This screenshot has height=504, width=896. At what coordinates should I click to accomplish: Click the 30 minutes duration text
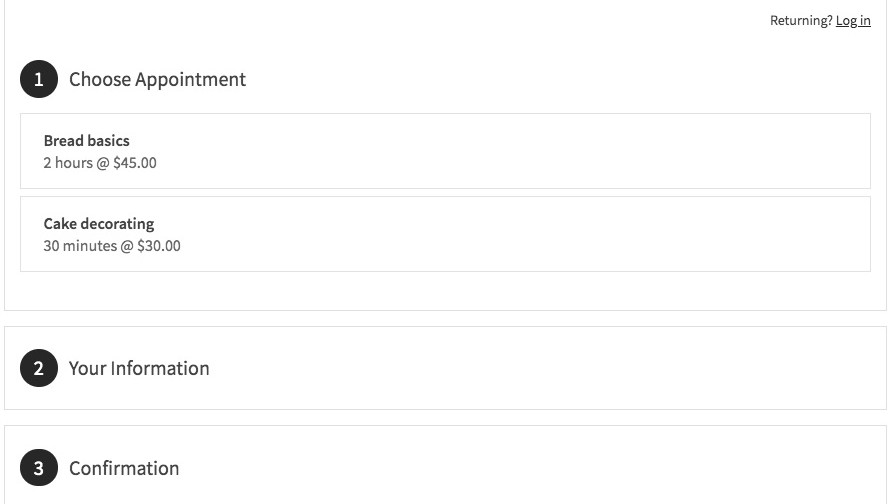point(80,246)
